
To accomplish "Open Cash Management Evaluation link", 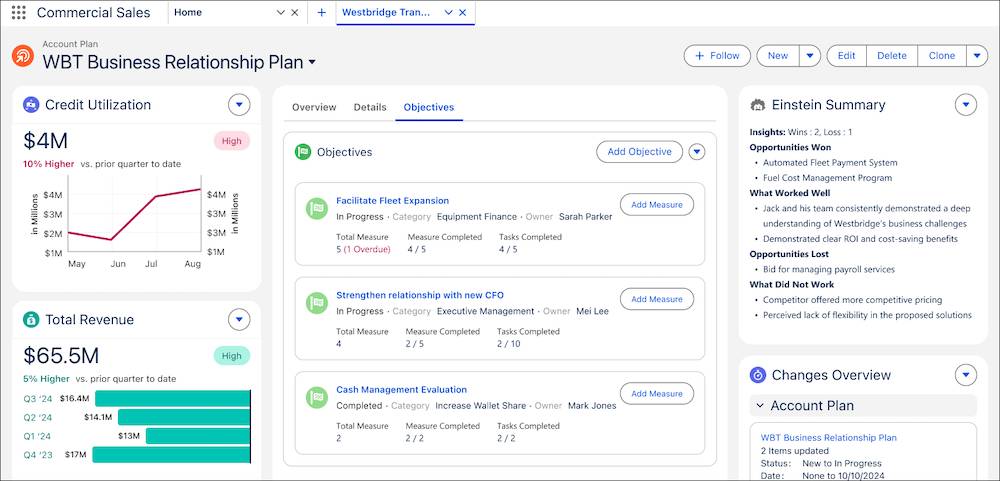I will coord(401,389).
